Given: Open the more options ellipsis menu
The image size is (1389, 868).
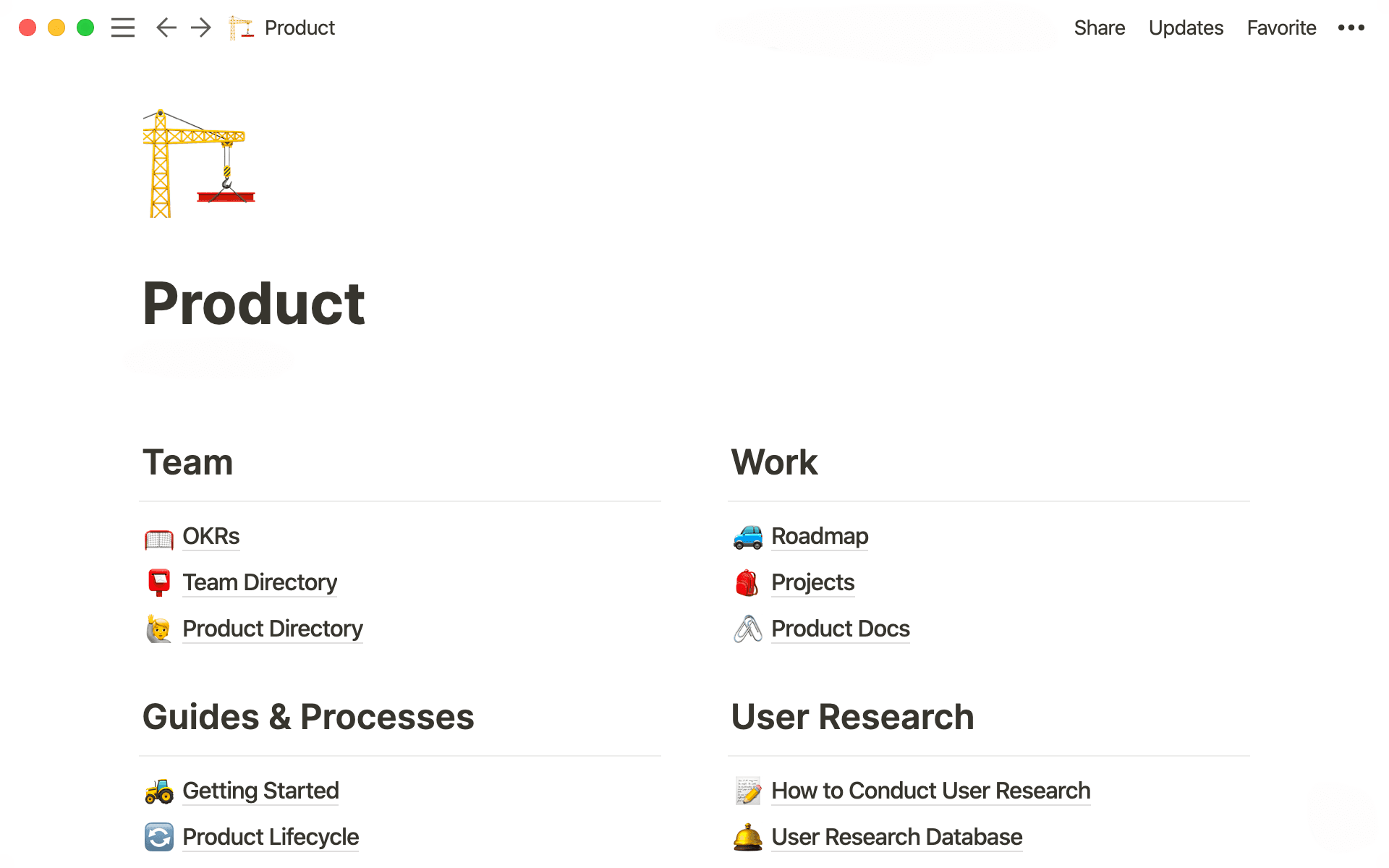Looking at the screenshot, I should (1351, 27).
